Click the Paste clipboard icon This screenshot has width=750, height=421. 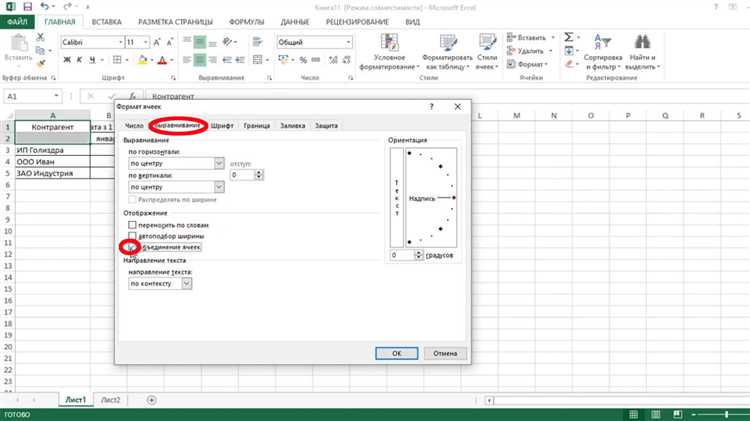19,44
